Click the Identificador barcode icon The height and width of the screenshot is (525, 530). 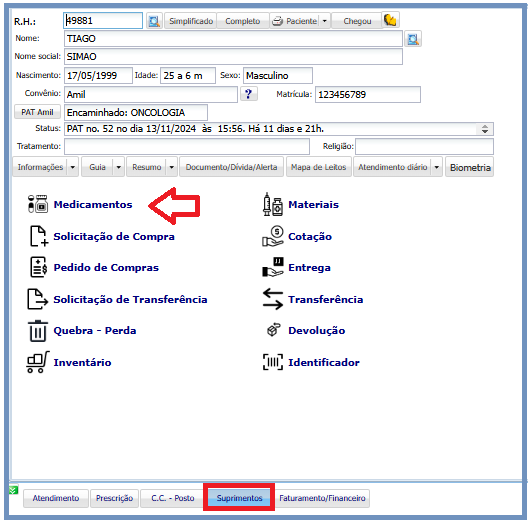pos(273,362)
